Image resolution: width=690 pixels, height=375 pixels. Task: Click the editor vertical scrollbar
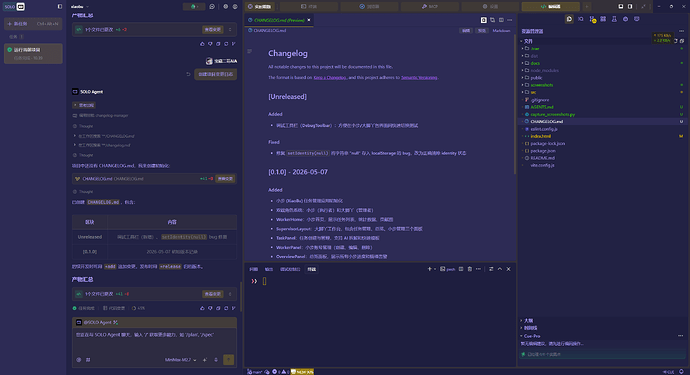point(514,103)
